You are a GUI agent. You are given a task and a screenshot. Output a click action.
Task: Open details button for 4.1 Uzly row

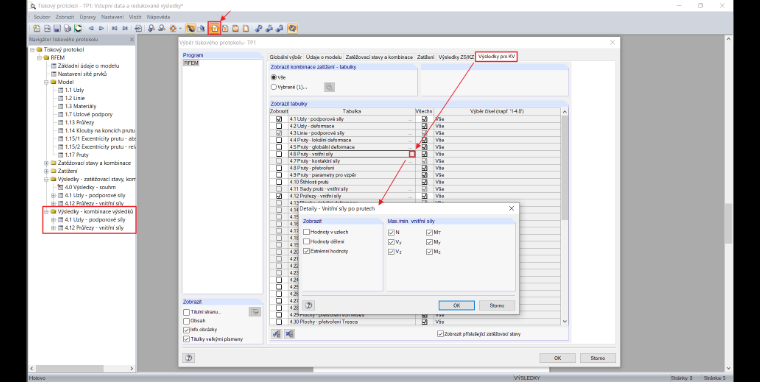point(411,119)
